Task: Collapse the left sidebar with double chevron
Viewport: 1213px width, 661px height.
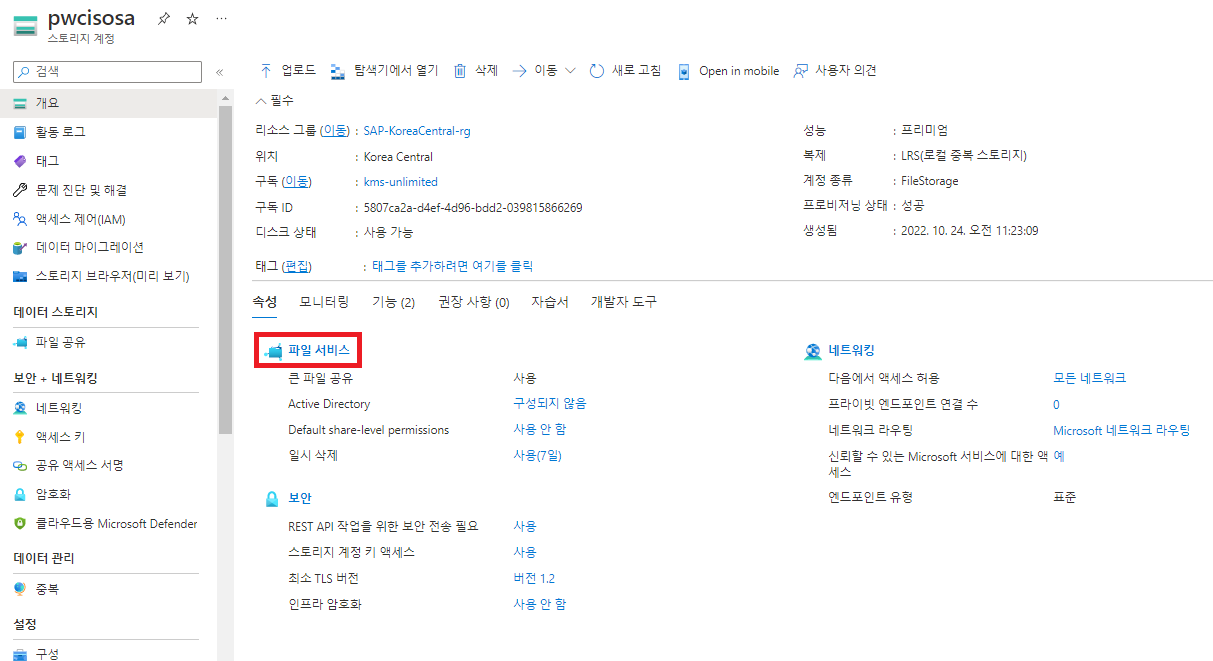Action: [x=220, y=72]
